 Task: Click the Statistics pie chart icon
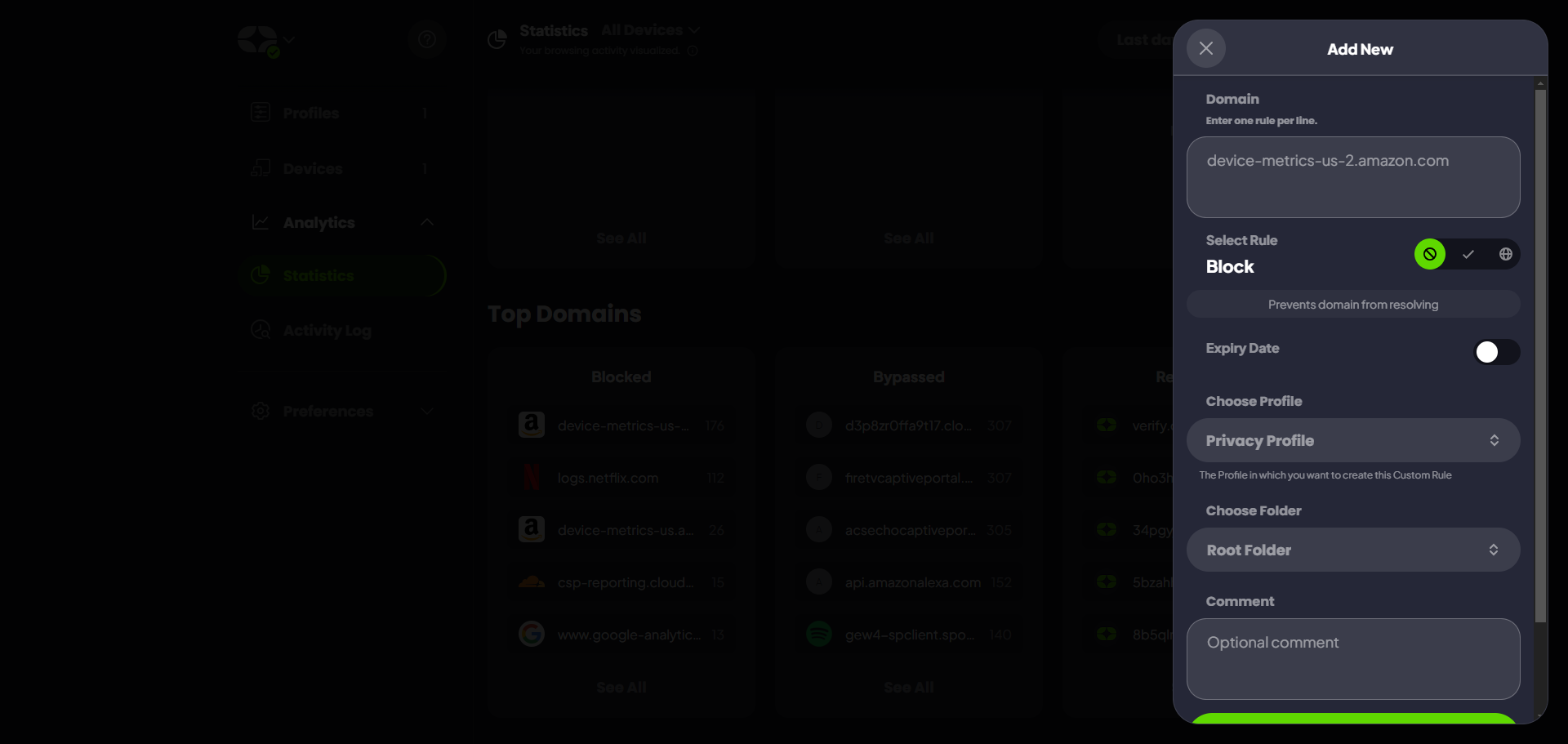(x=497, y=39)
